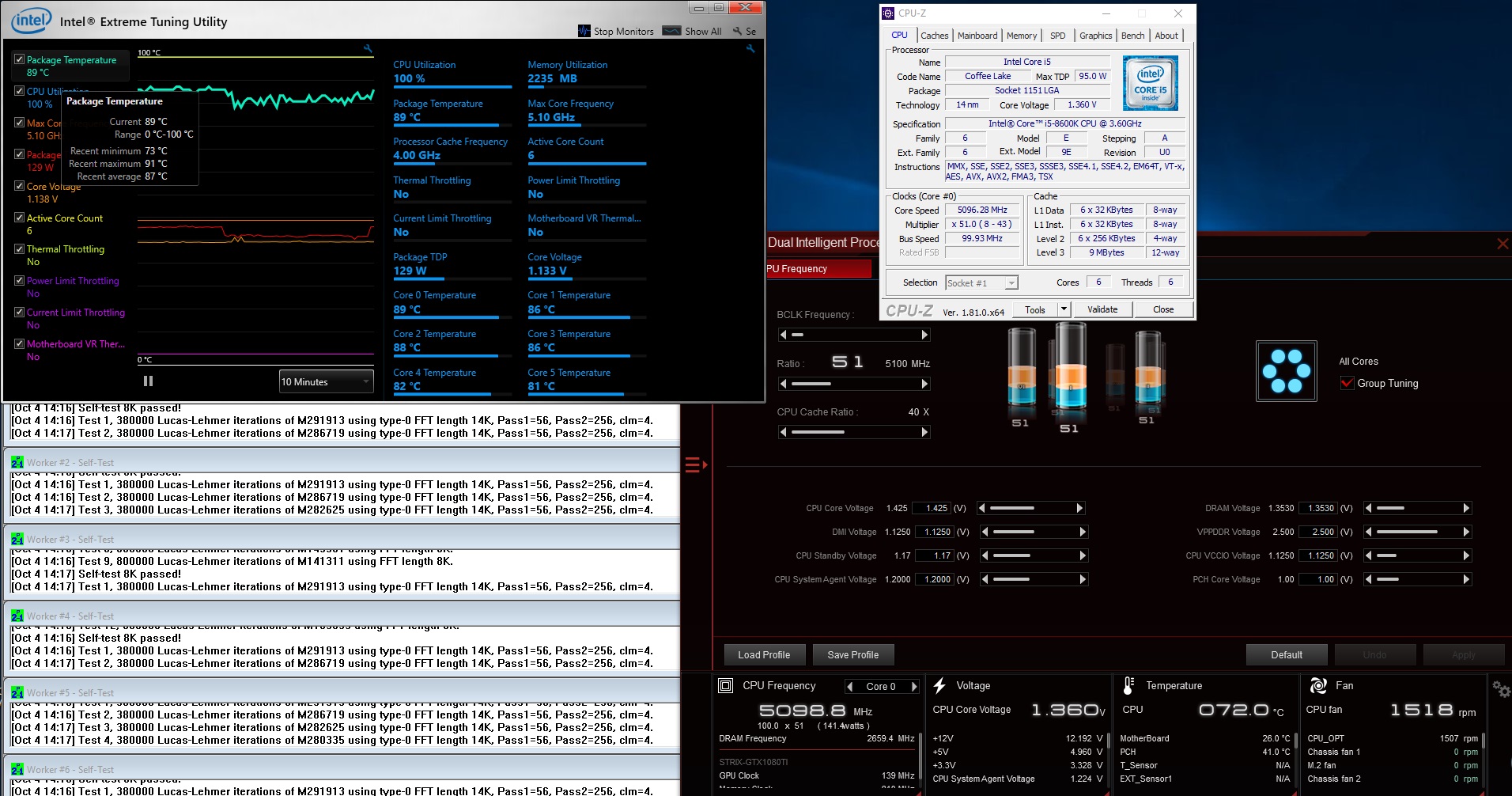The image size is (1512, 796).
Task: Open the CPU-Z About tab
Action: pyautogui.click(x=1166, y=36)
